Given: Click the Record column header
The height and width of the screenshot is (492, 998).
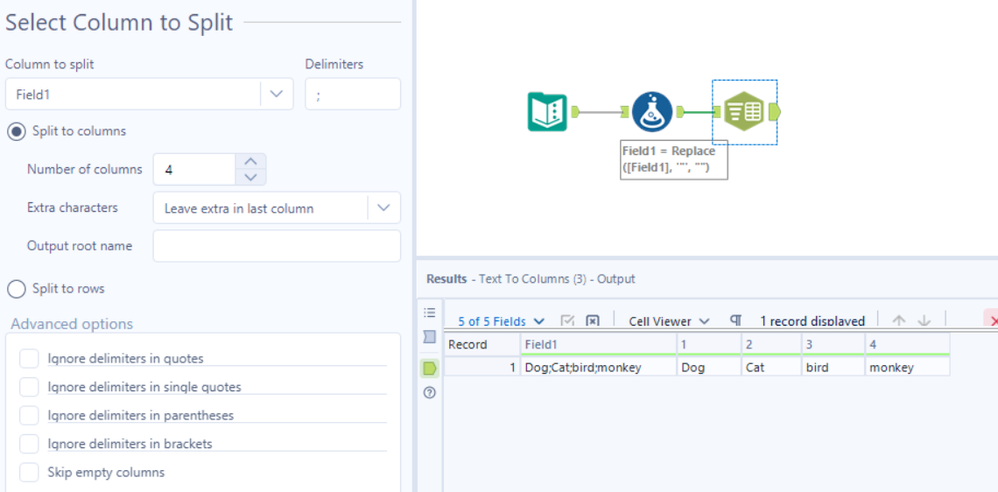Looking at the screenshot, I should pyautogui.click(x=482, y=344).
